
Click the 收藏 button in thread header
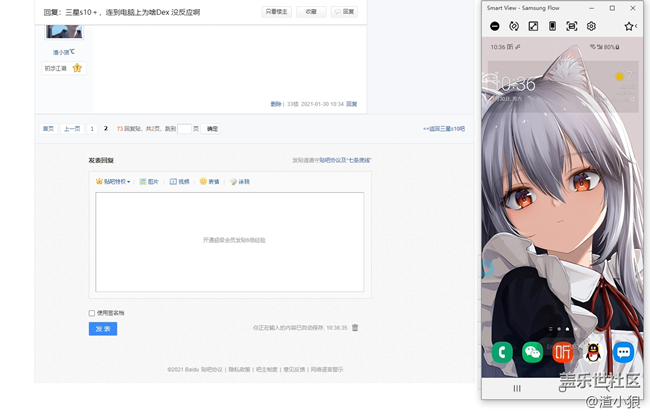pyautogui.click(x=311, y=12)
